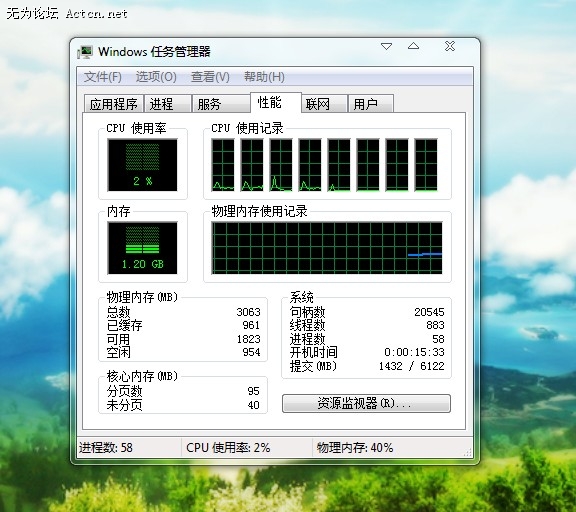
Task: Click the 系统 group 进程数 value 58
Action: pyautogui.click(x=438, y=339)
